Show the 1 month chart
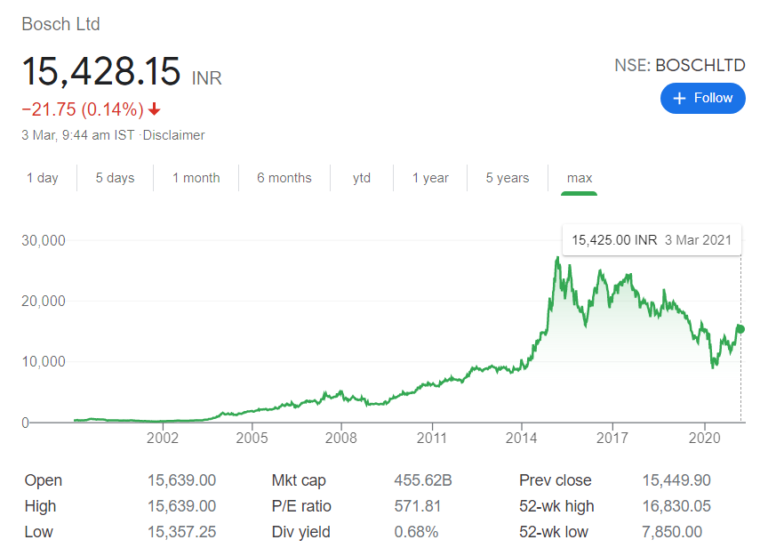This screenshot has width=768, height=556. tap(196, 178)
